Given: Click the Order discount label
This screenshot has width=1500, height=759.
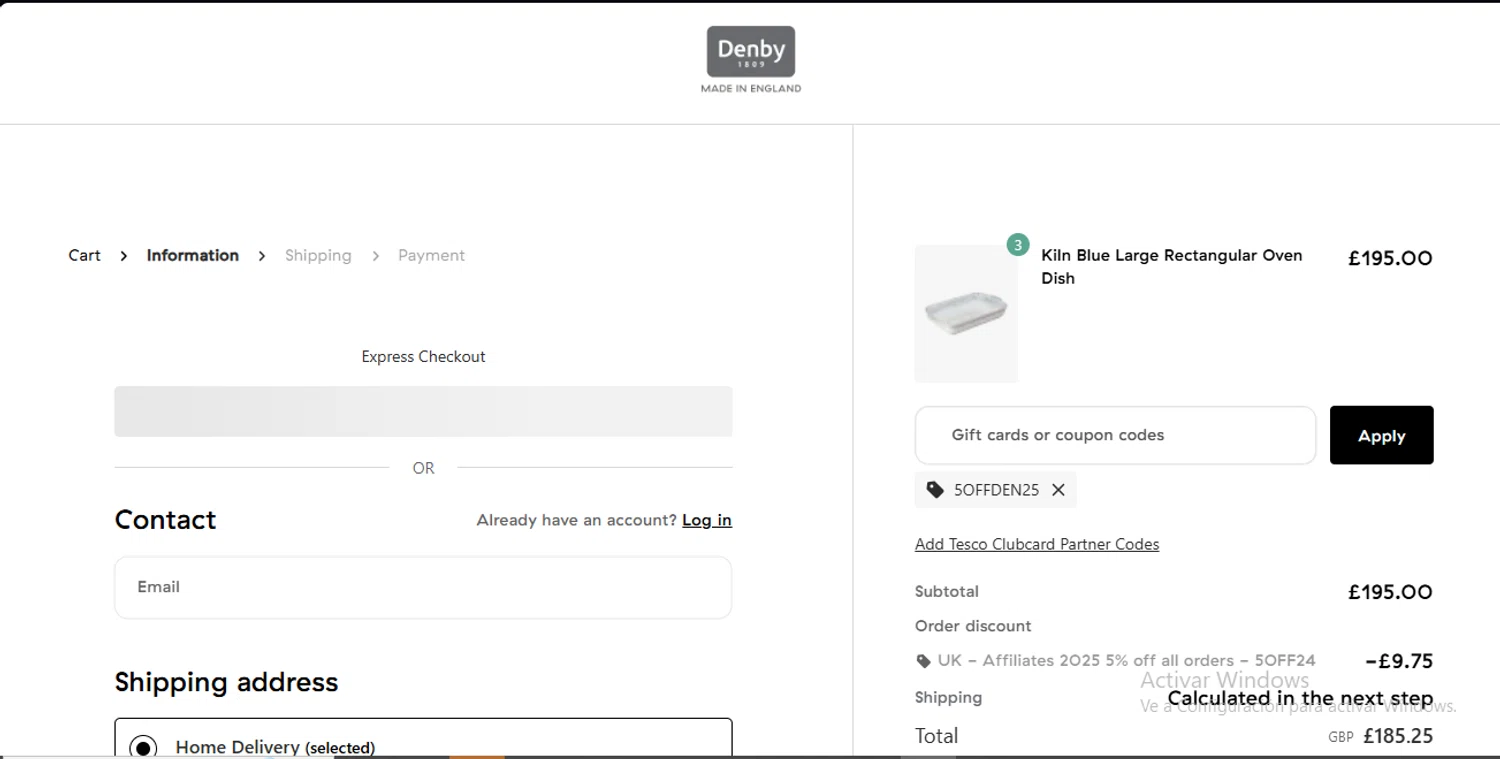Looking at the screenshot, I should coord(973,626).
